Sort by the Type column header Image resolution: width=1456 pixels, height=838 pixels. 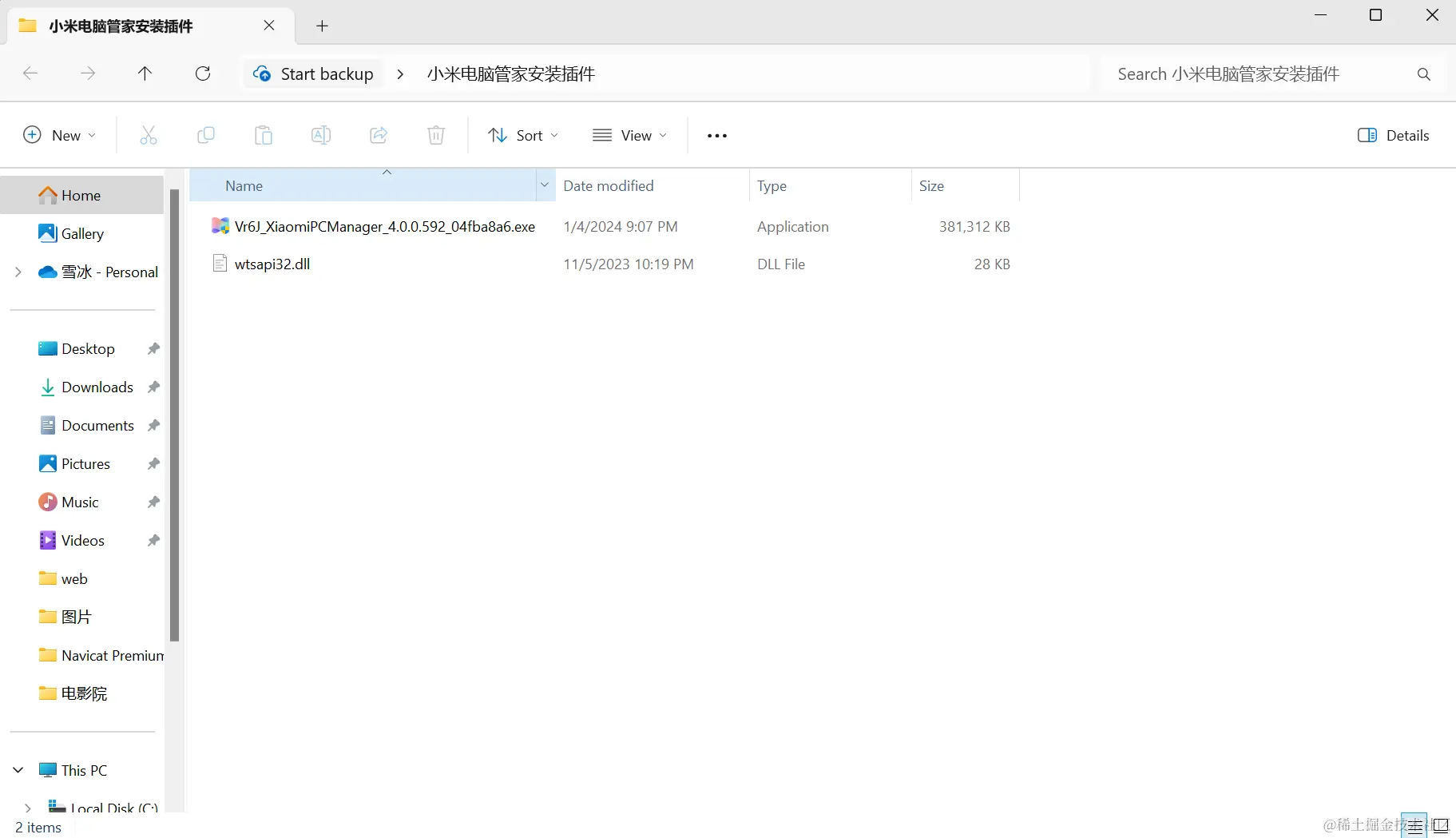(830, 185)
